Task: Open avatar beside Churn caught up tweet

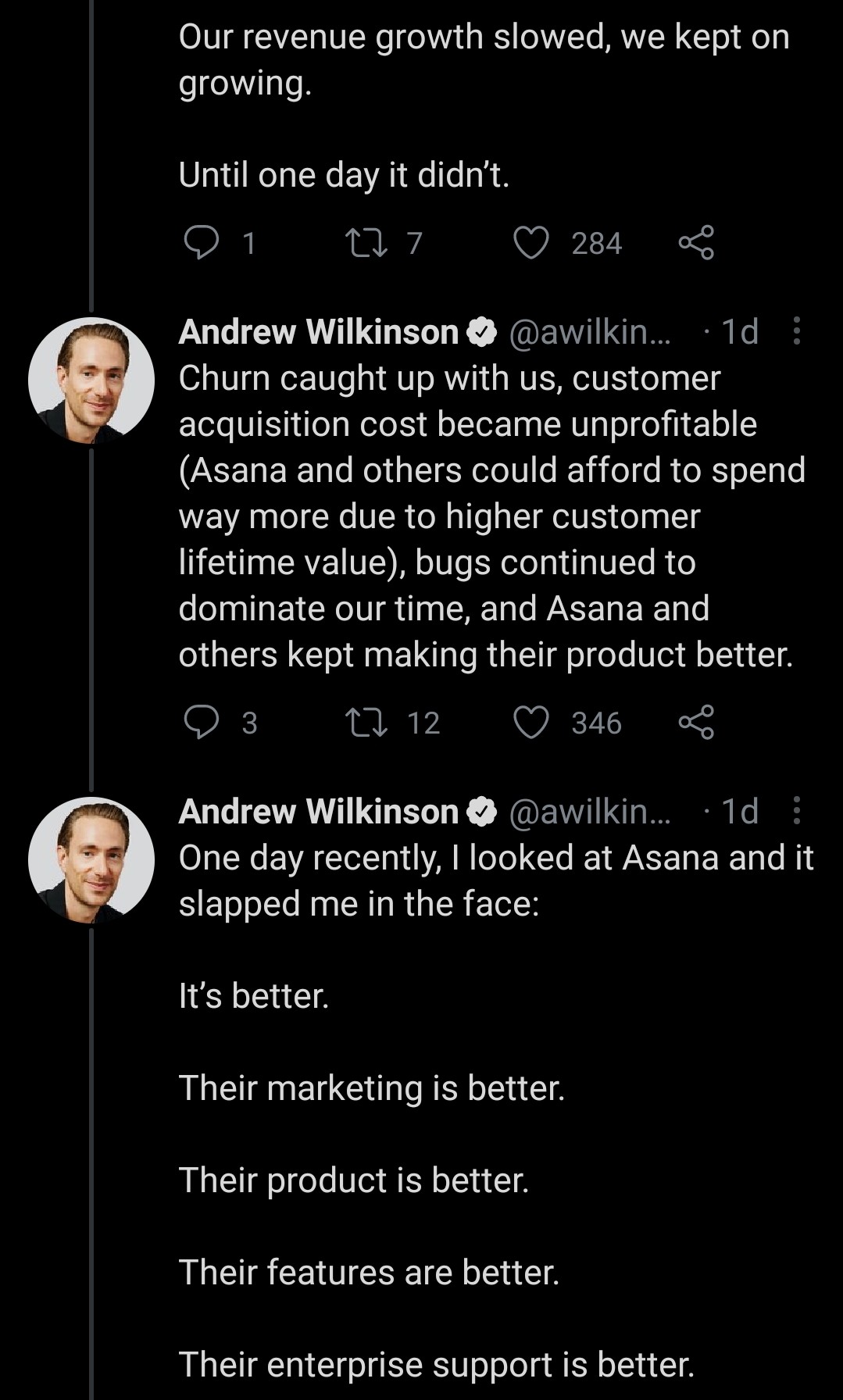Action: pos(91,380)
